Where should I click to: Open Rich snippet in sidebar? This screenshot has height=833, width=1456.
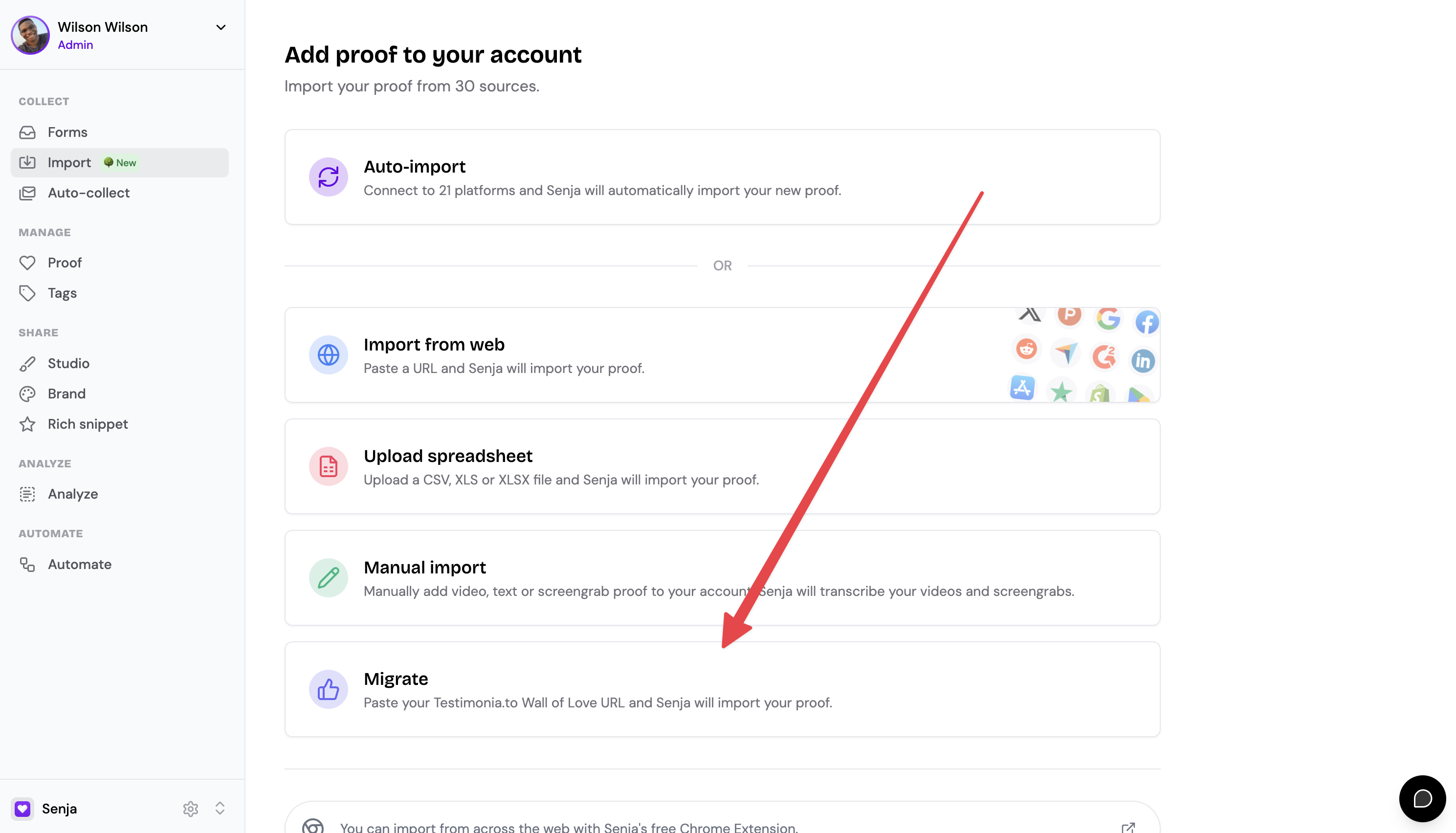[120, 424]
